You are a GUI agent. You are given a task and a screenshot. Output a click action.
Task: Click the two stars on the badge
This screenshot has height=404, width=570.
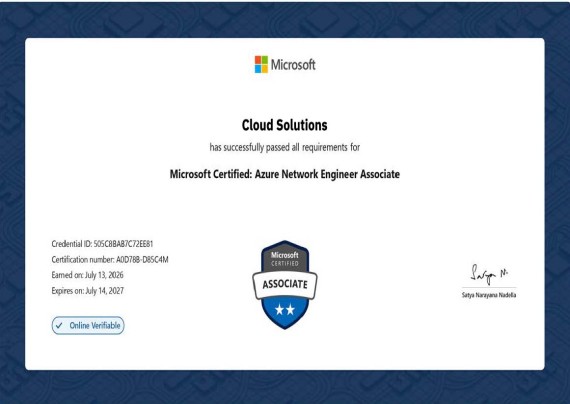[285, 310]
